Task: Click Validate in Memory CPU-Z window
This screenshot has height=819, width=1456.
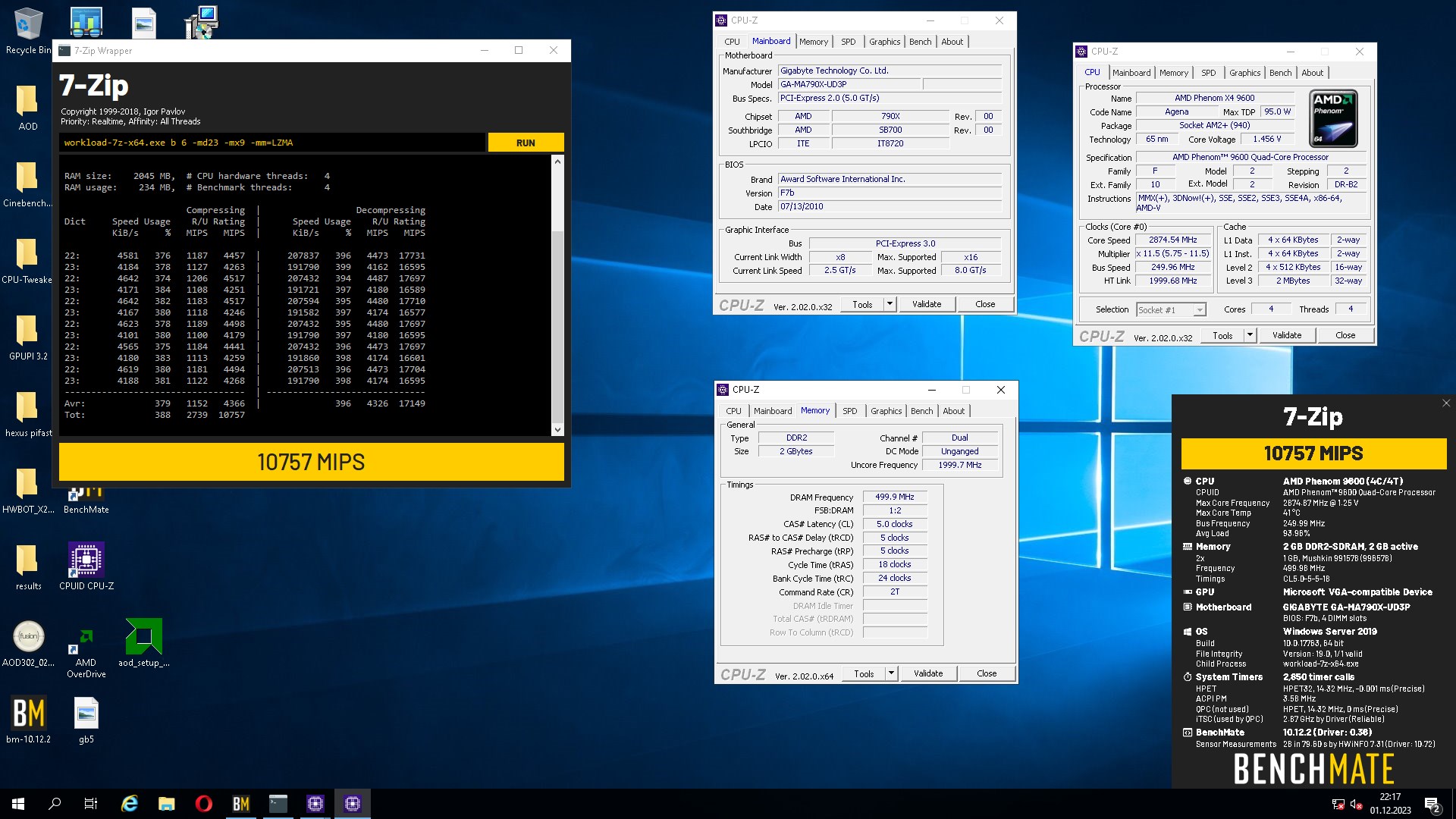Action: (x=928, y=673)
